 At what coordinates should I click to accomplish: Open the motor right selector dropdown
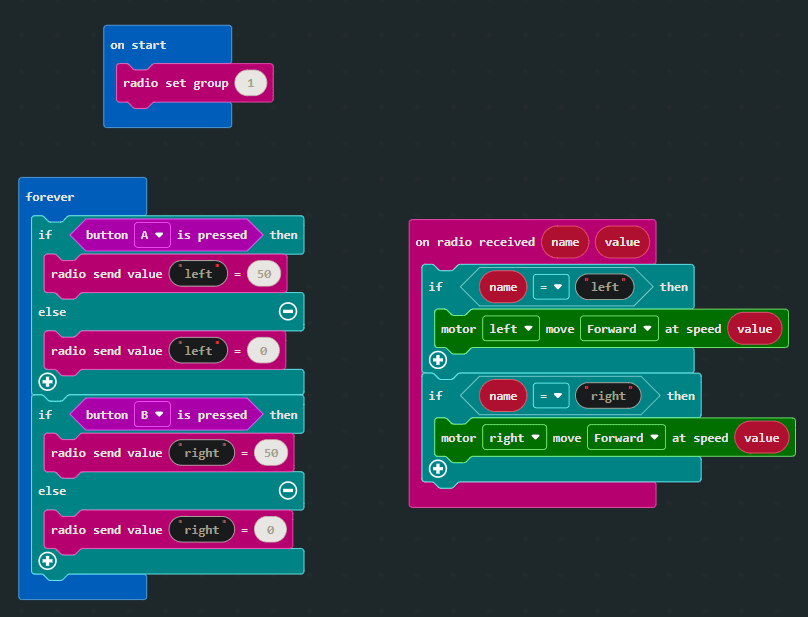(515, 437)
